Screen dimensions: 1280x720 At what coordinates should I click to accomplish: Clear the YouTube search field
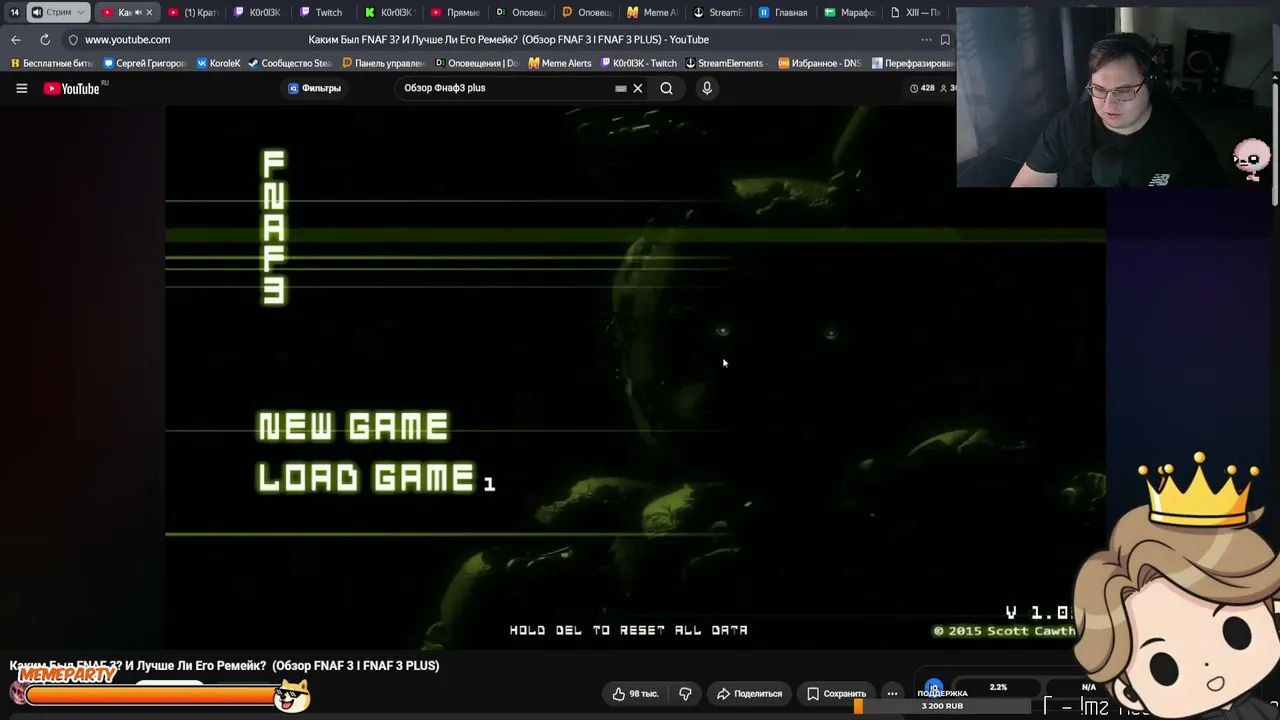coord(638,88)
